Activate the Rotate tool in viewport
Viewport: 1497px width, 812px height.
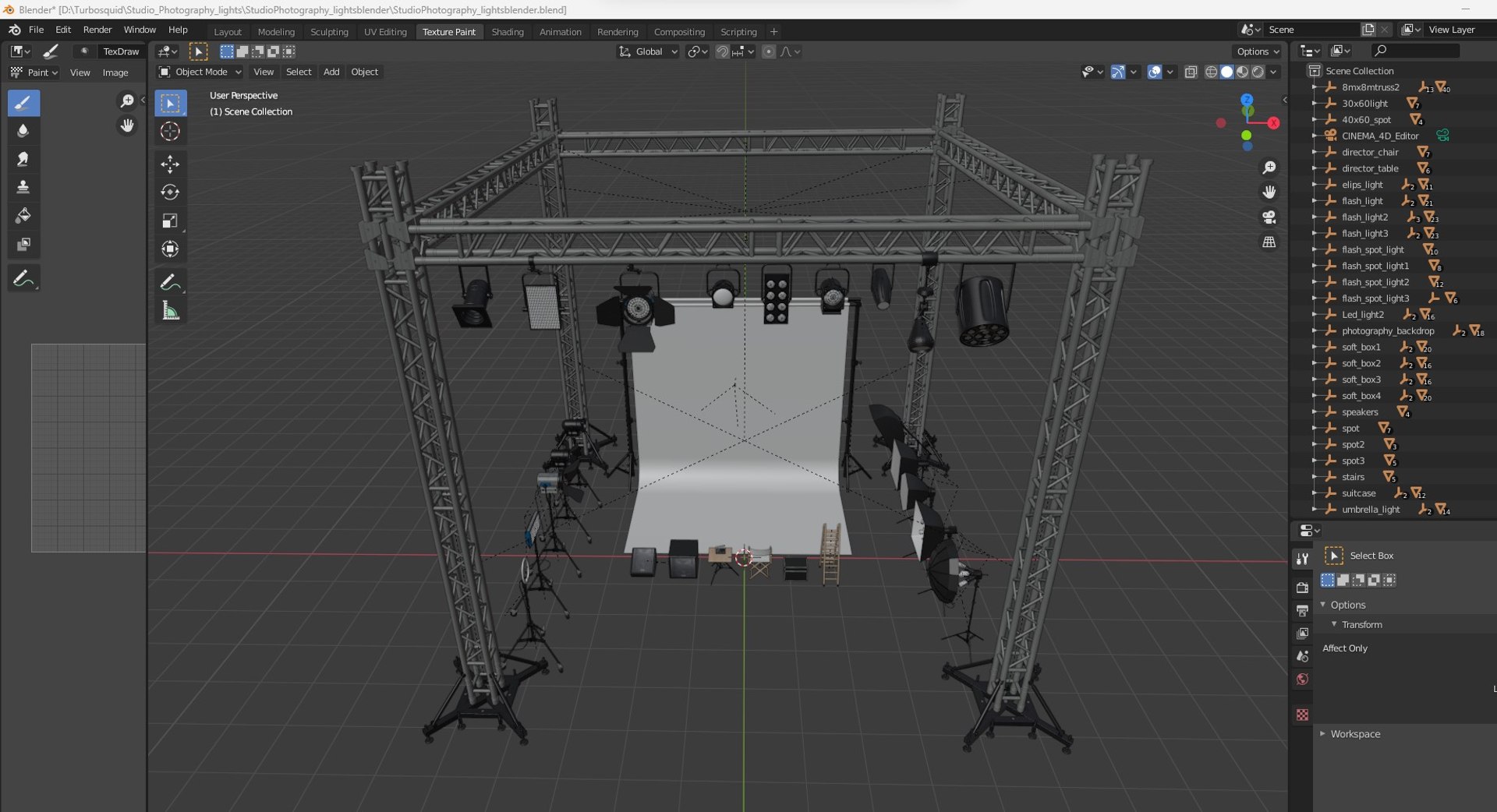pos(170,192)
